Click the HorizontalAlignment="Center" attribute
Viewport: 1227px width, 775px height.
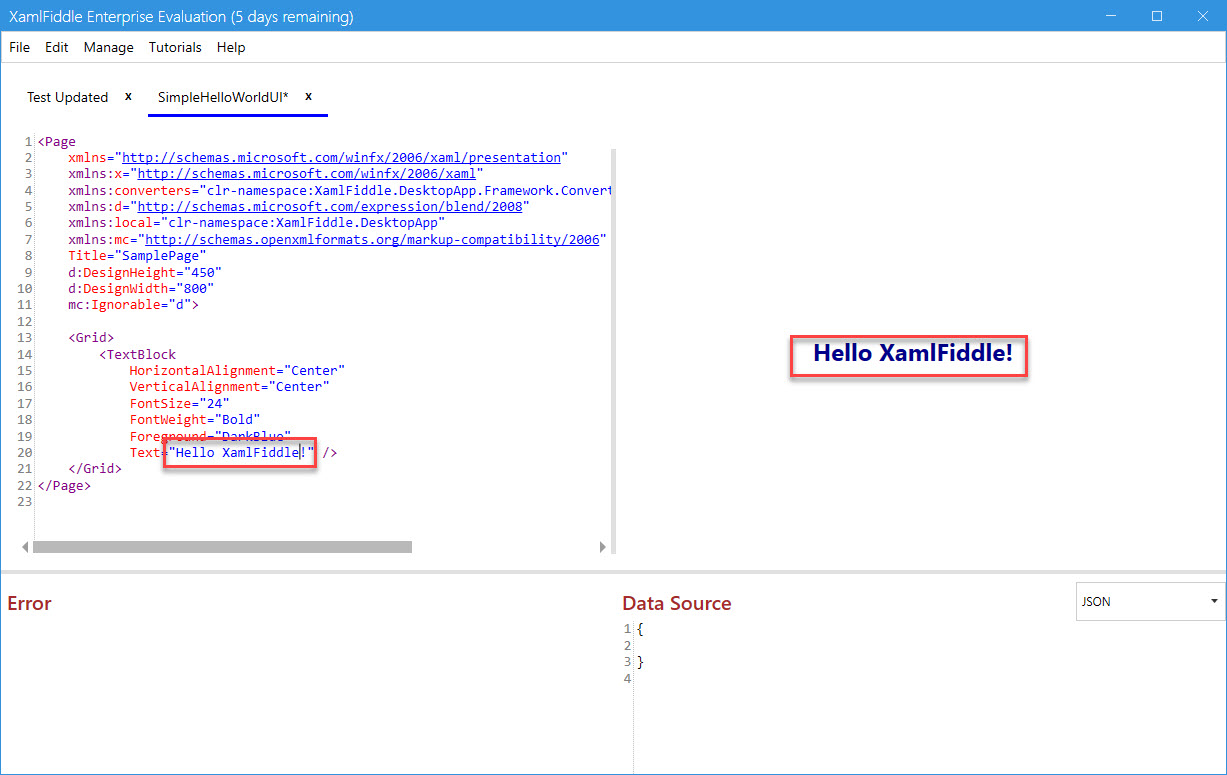point(237,370)
